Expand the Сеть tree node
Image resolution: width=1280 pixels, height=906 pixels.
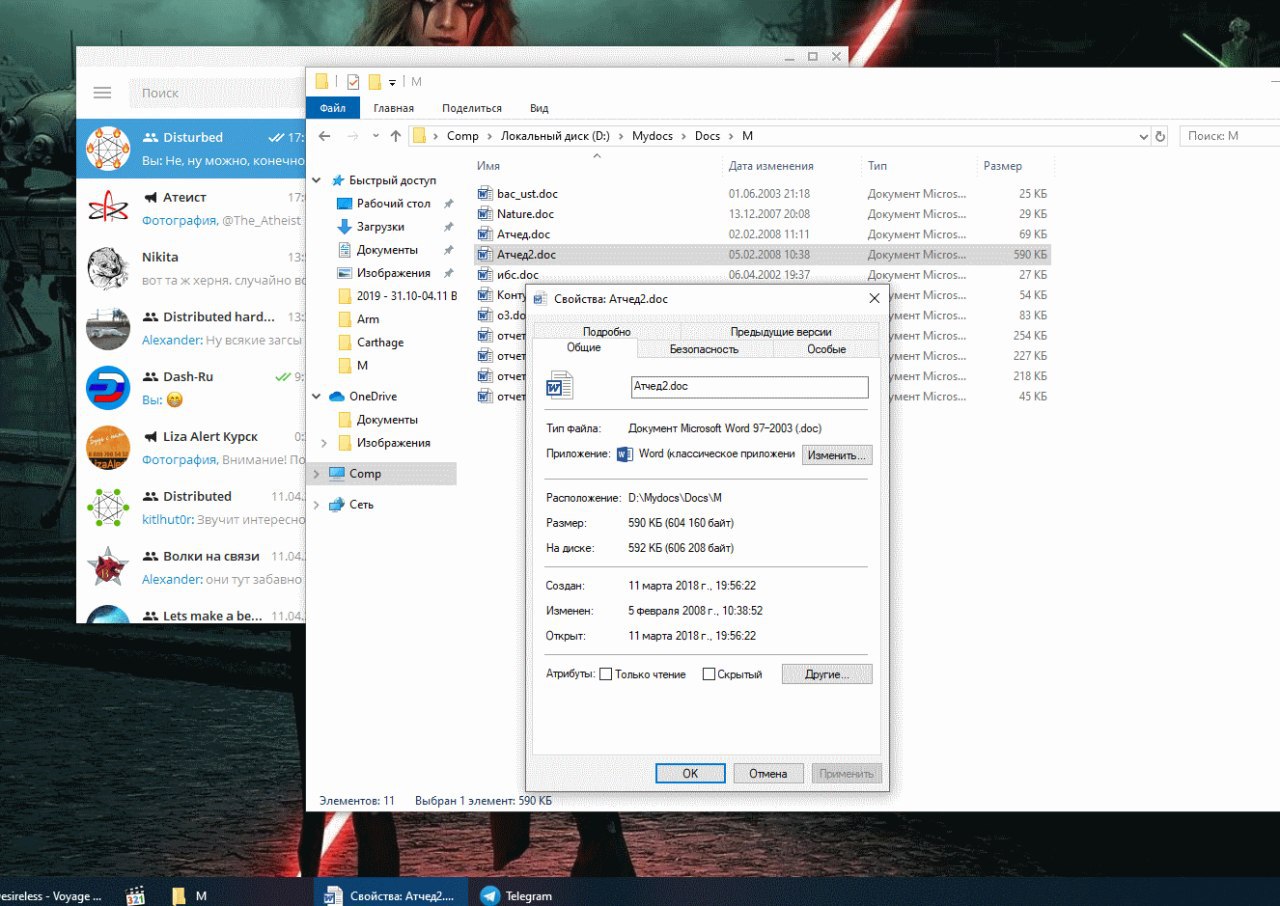[x=317, y=505]
